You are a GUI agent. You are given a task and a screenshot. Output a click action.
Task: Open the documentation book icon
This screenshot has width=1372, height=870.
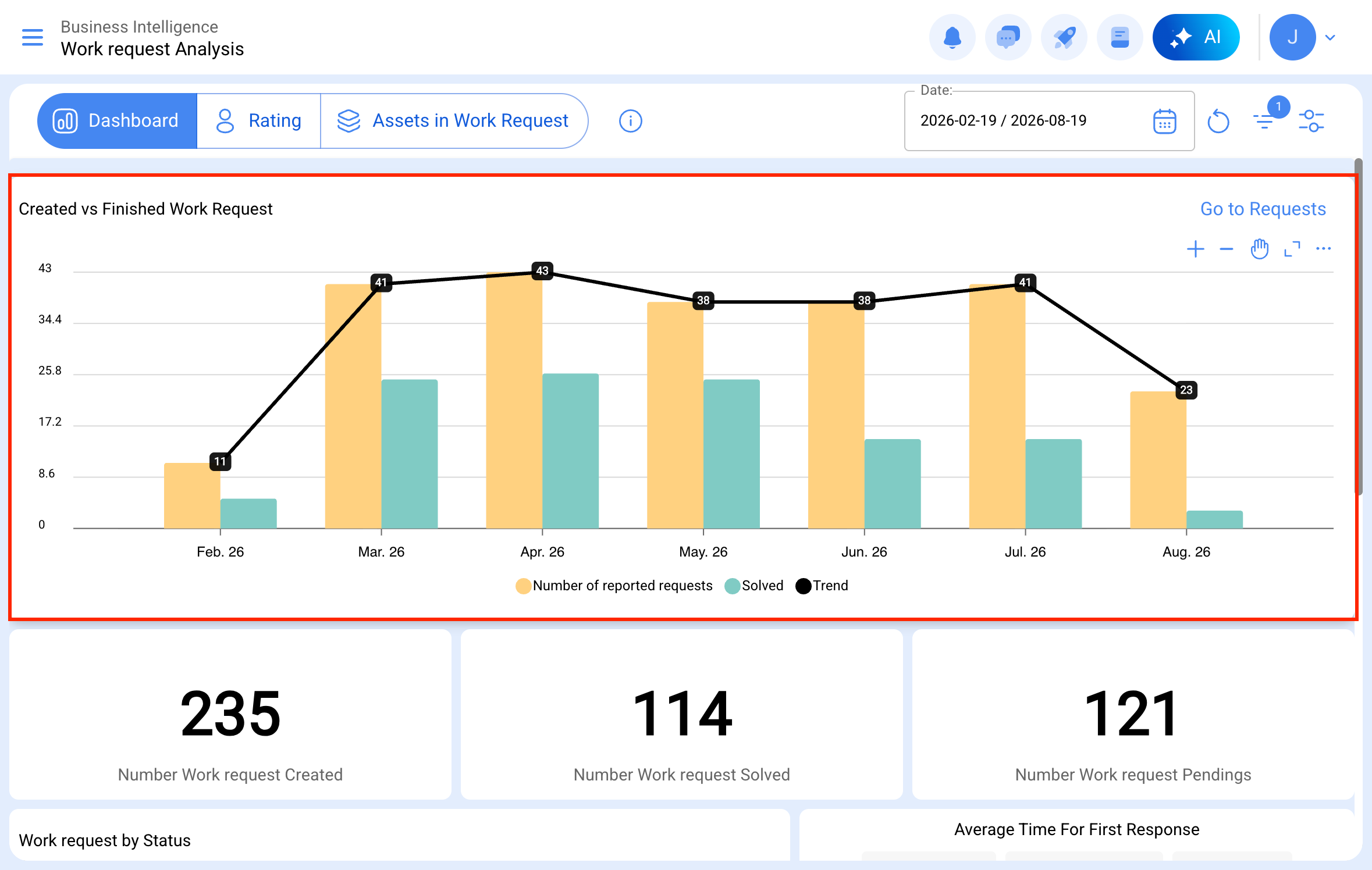1120,37
